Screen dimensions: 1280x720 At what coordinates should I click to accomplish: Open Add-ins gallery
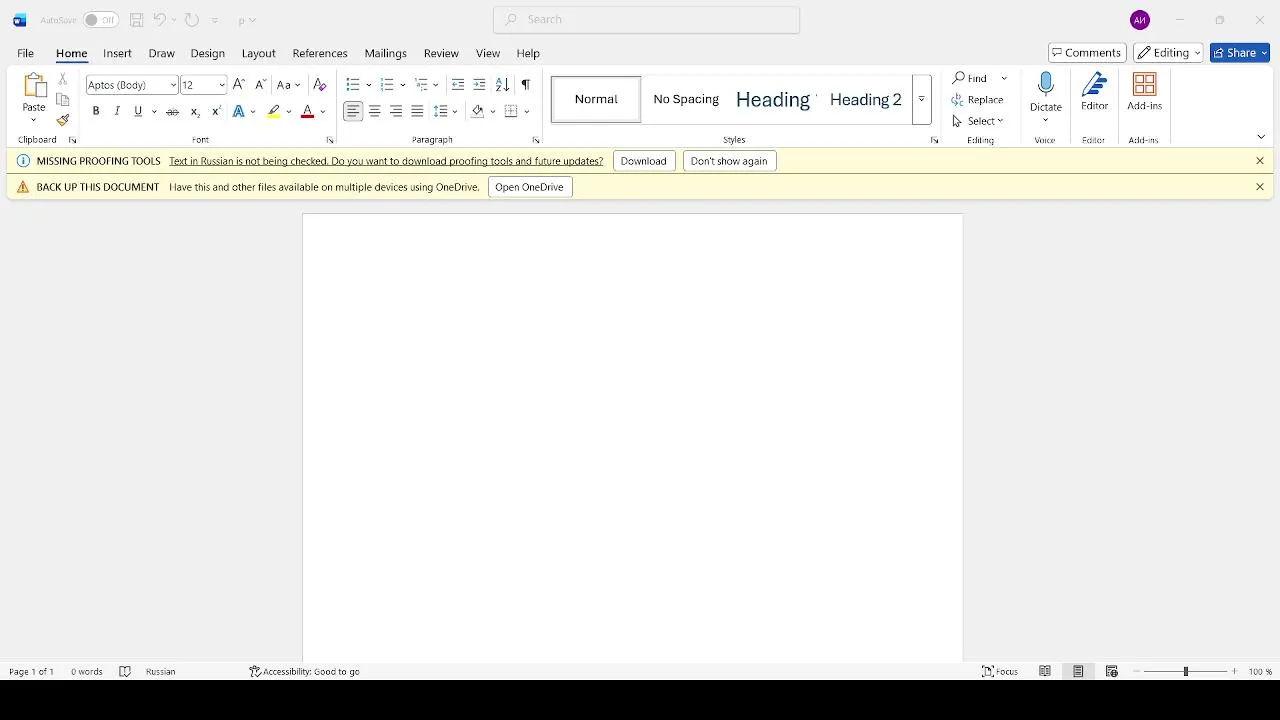(x=1144, y=92)
